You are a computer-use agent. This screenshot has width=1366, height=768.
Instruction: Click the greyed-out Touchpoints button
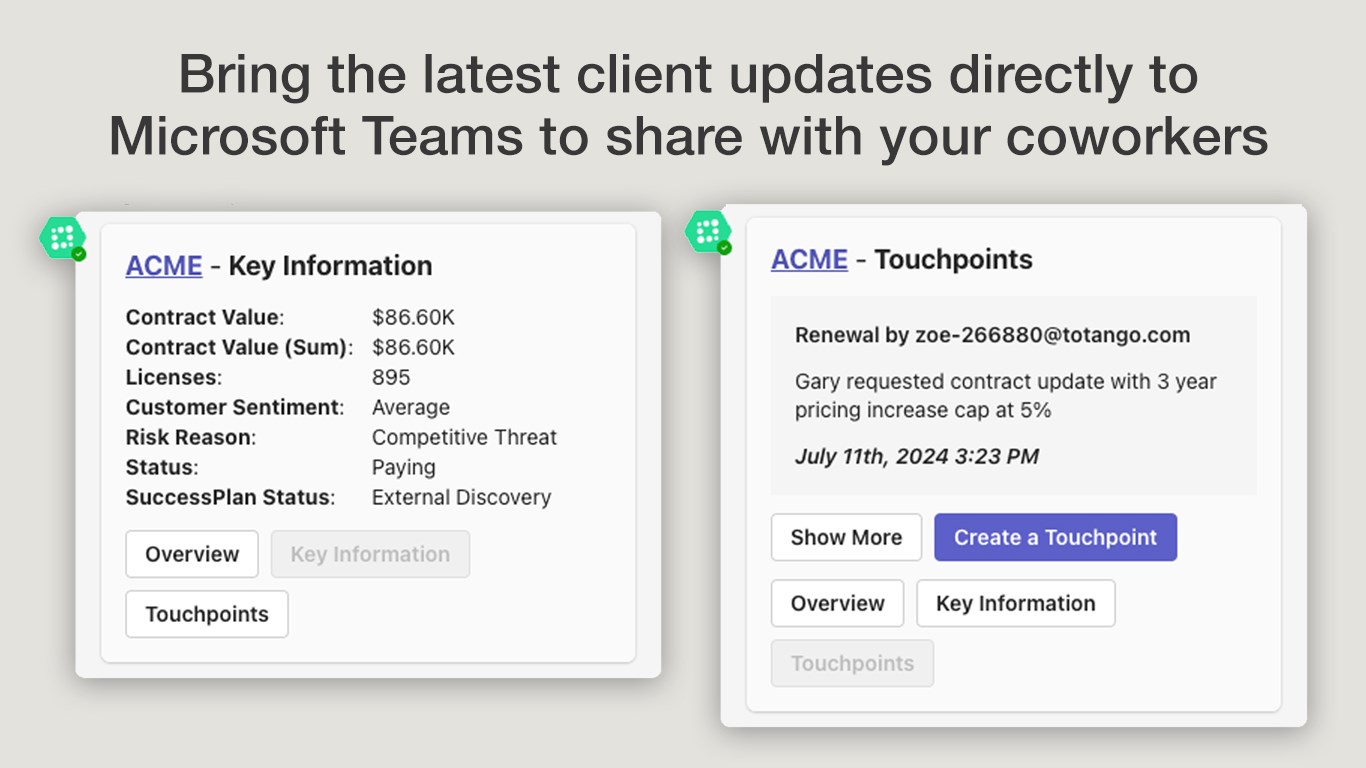[x=852, y=663]
